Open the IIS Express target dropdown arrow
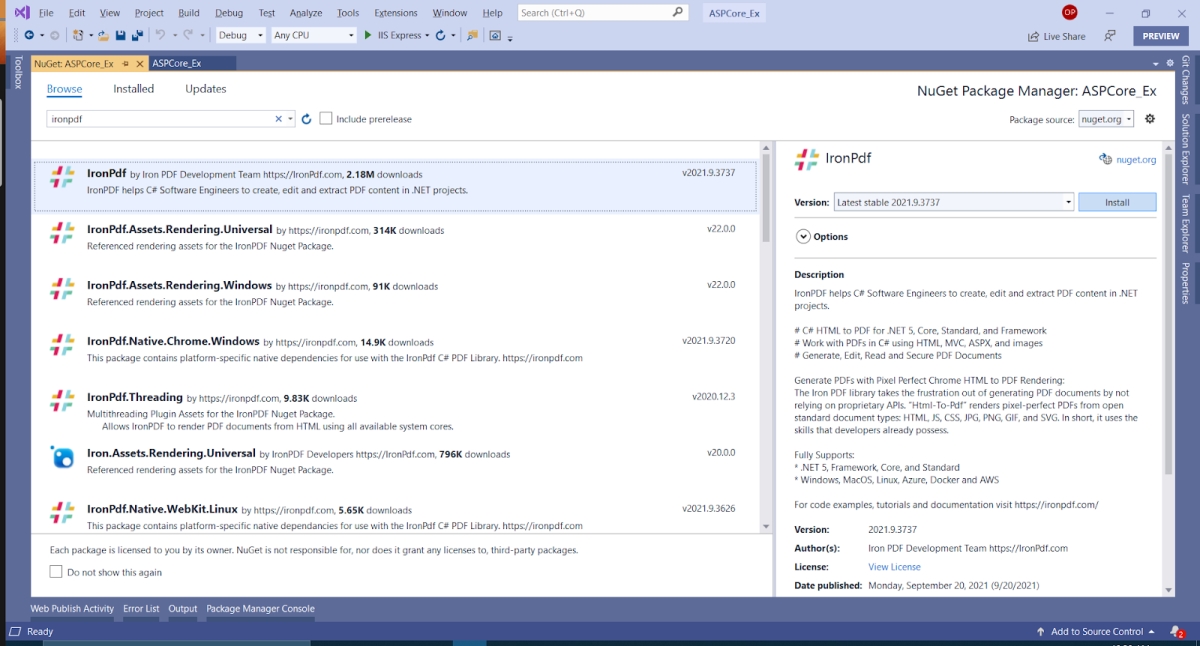This screenshot has height=646, width=1200. tap(427, 35)
